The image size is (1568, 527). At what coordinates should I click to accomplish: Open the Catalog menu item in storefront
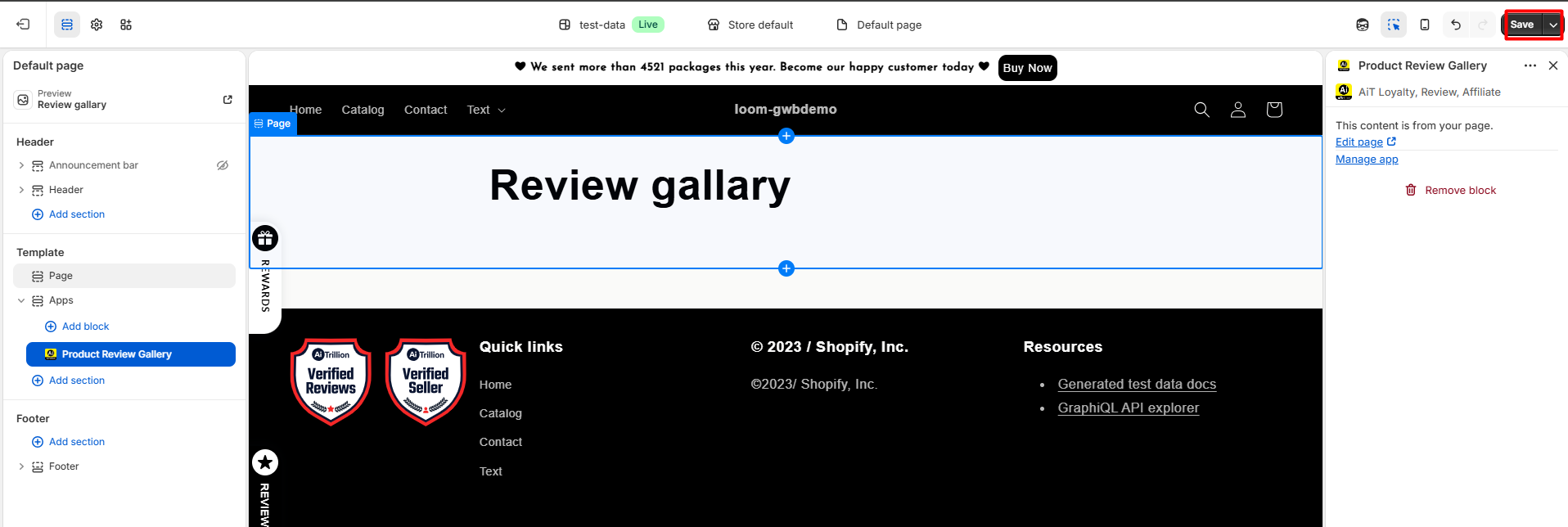[363, 110]
